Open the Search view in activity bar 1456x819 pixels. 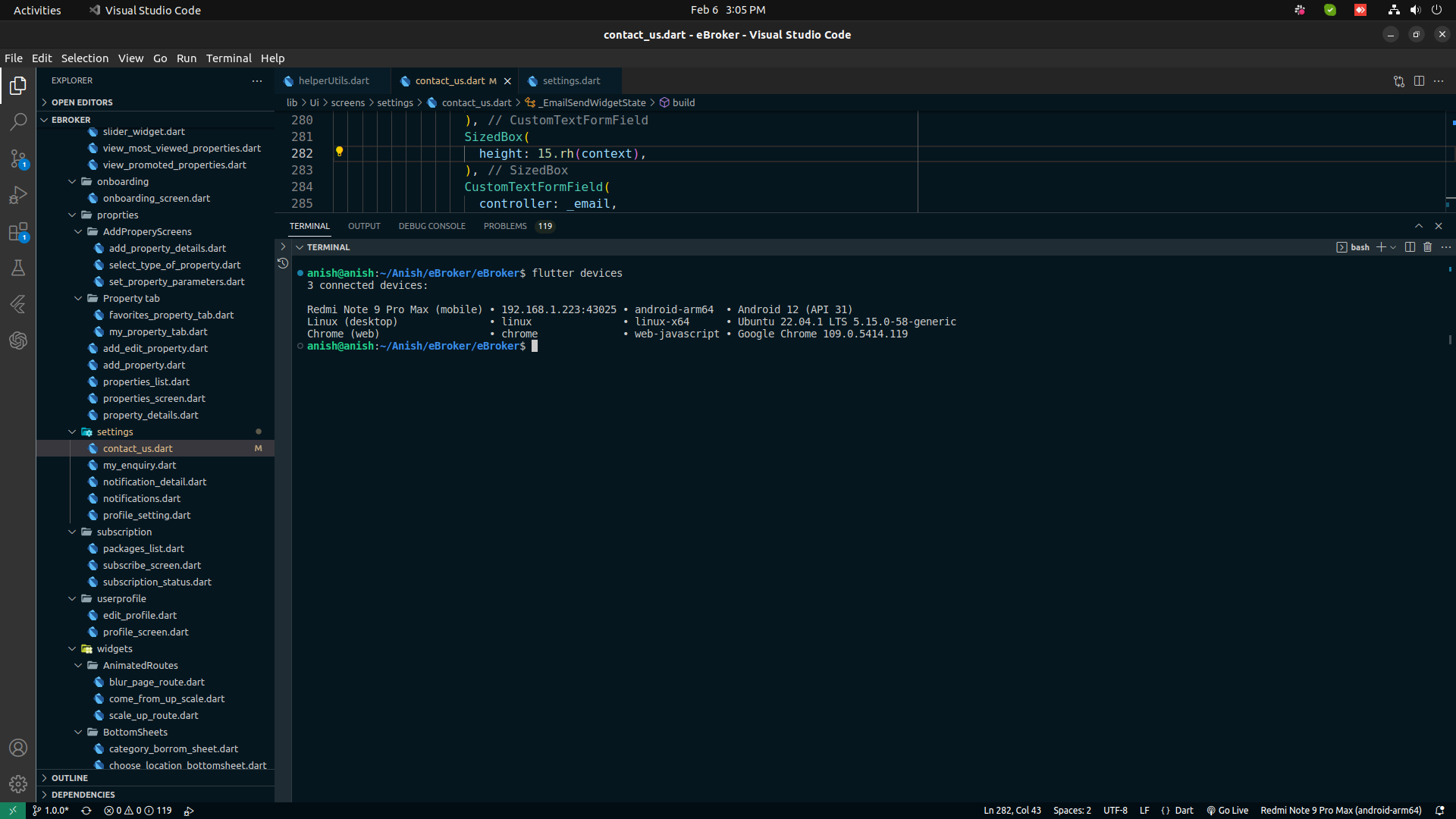click(x=18, y=122)
